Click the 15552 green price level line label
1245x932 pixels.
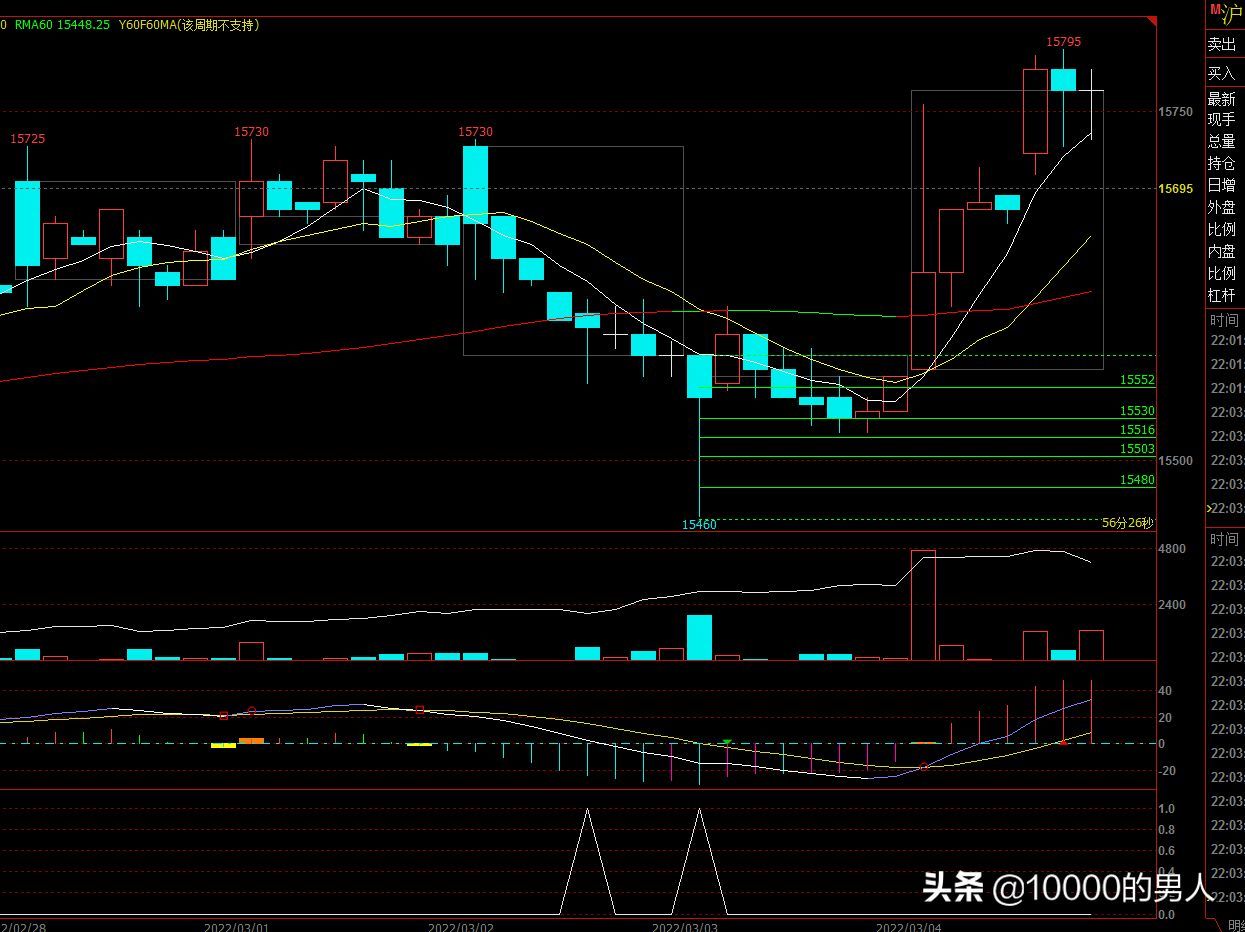1137,380
